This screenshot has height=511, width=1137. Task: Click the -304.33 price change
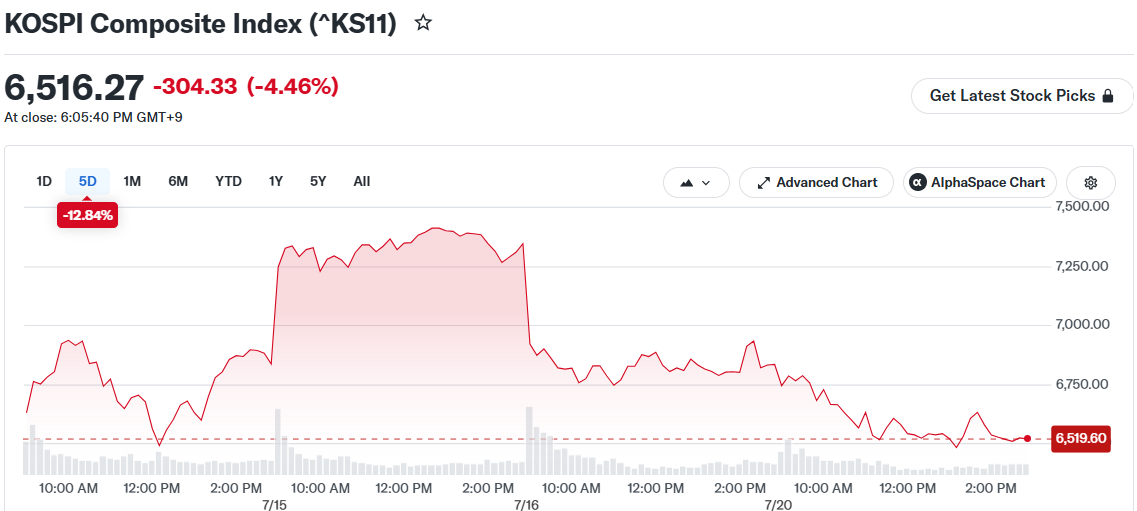[195, 87]
